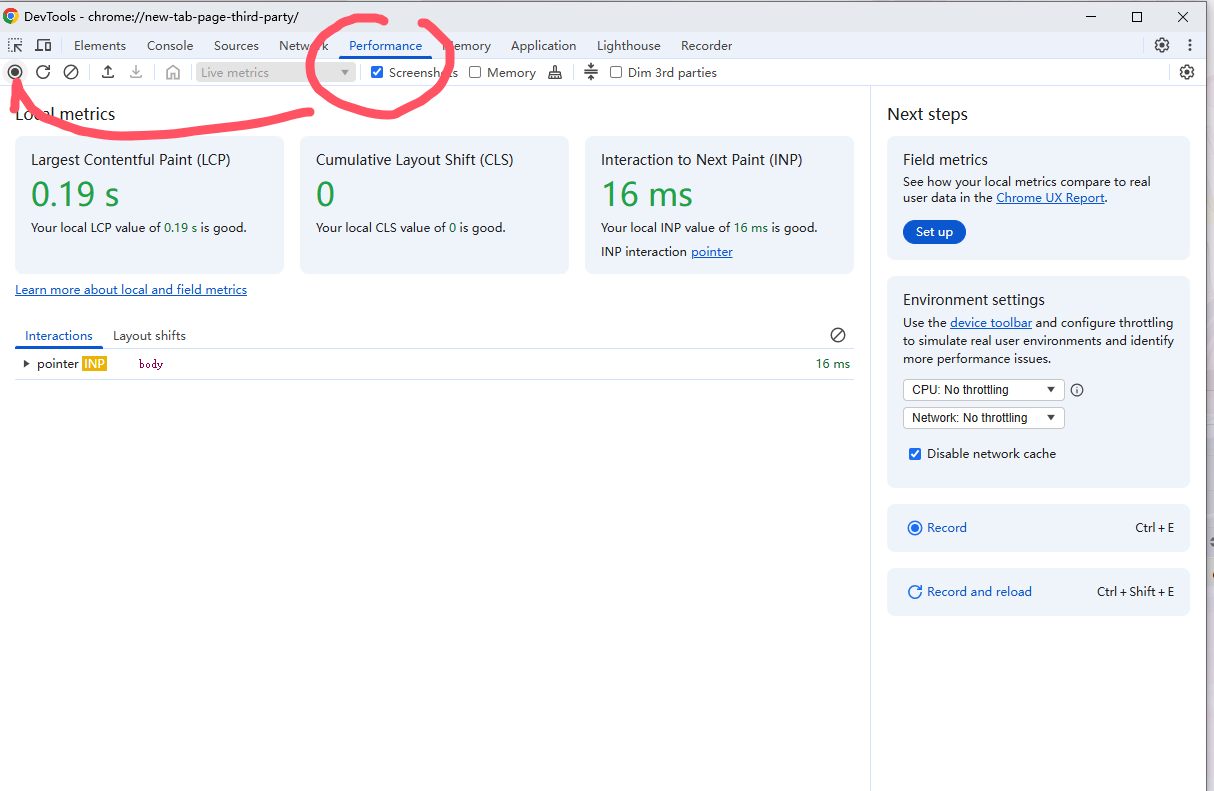Enable the Memory checkbox

pos(475,72)
